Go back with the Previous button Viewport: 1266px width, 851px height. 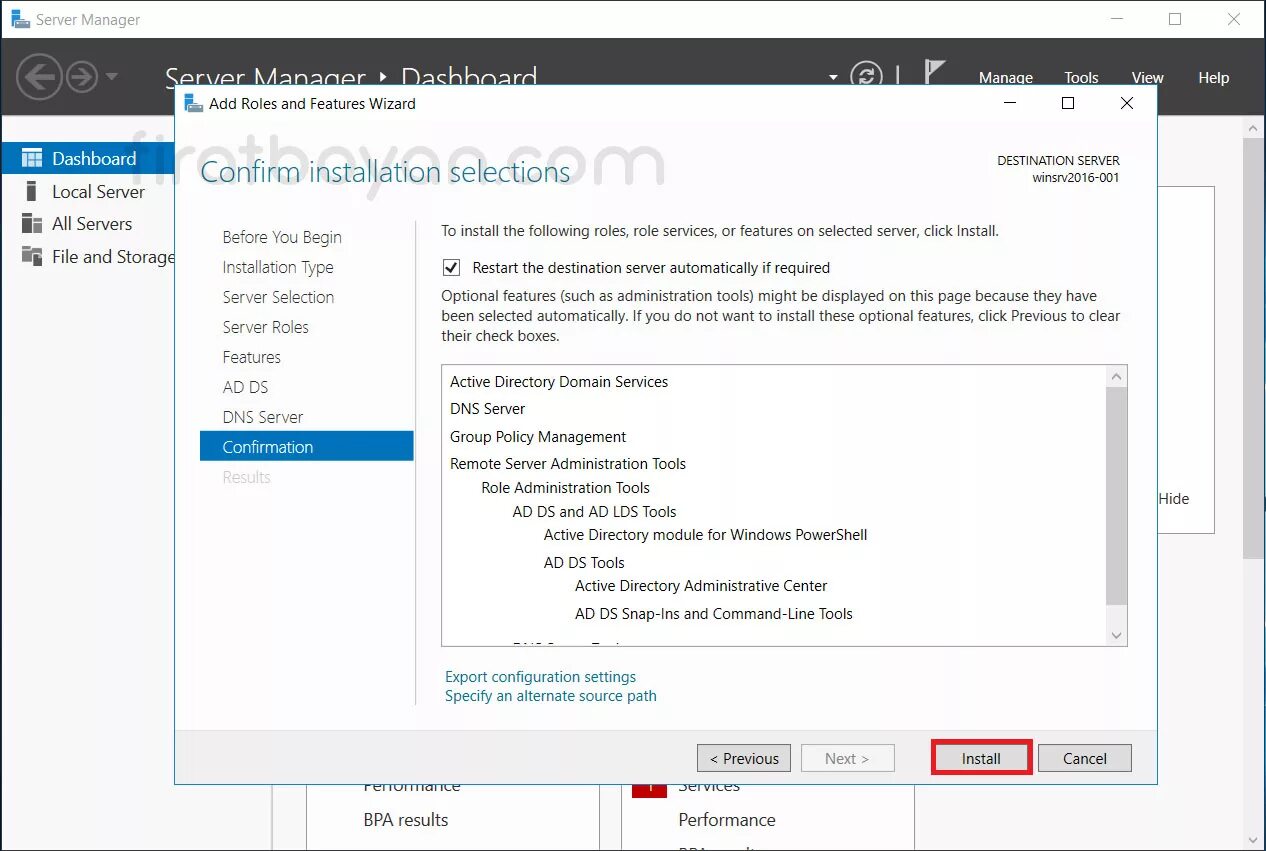[744, 758]
